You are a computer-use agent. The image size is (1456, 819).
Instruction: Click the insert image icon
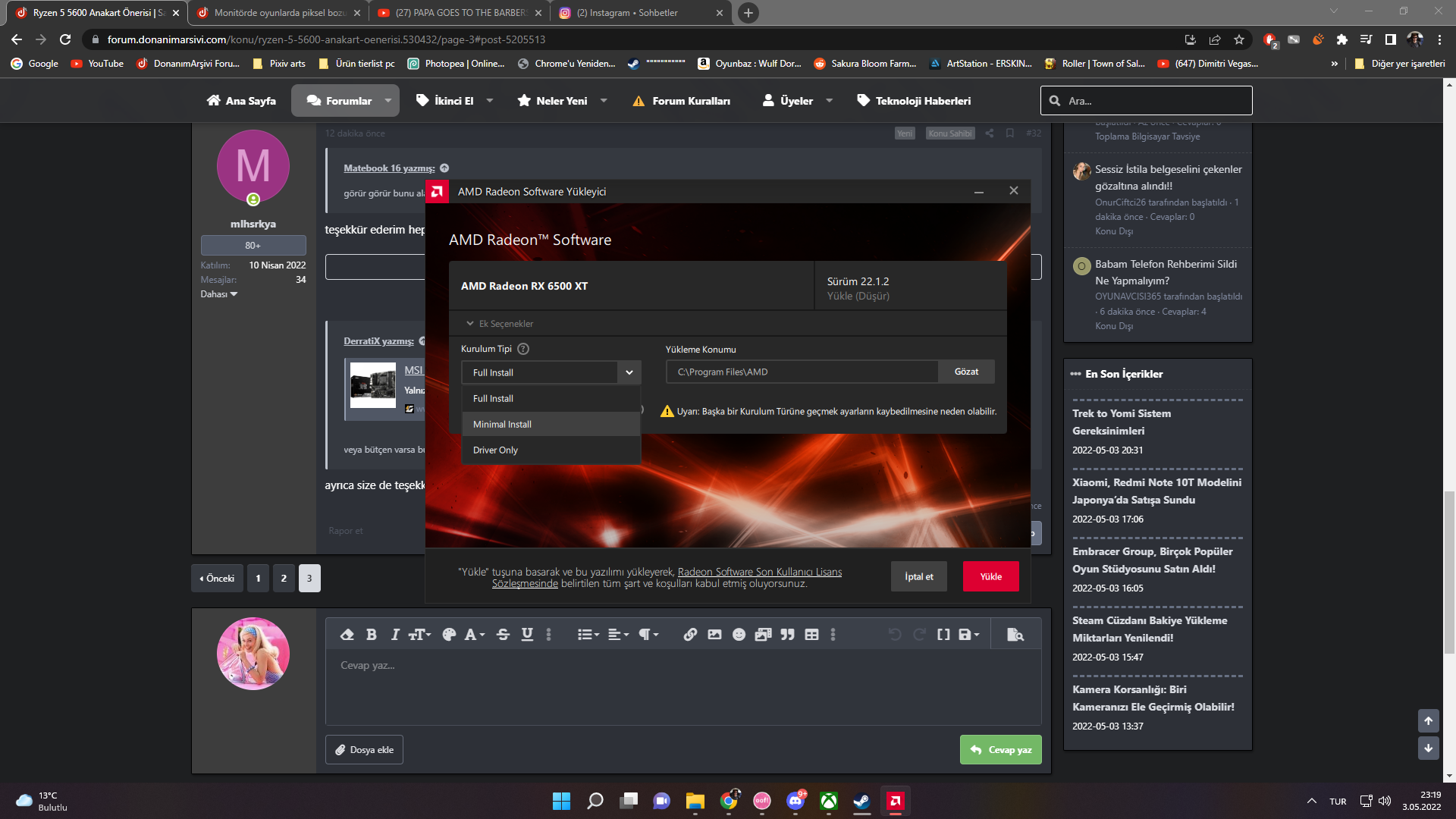point(714,635)
